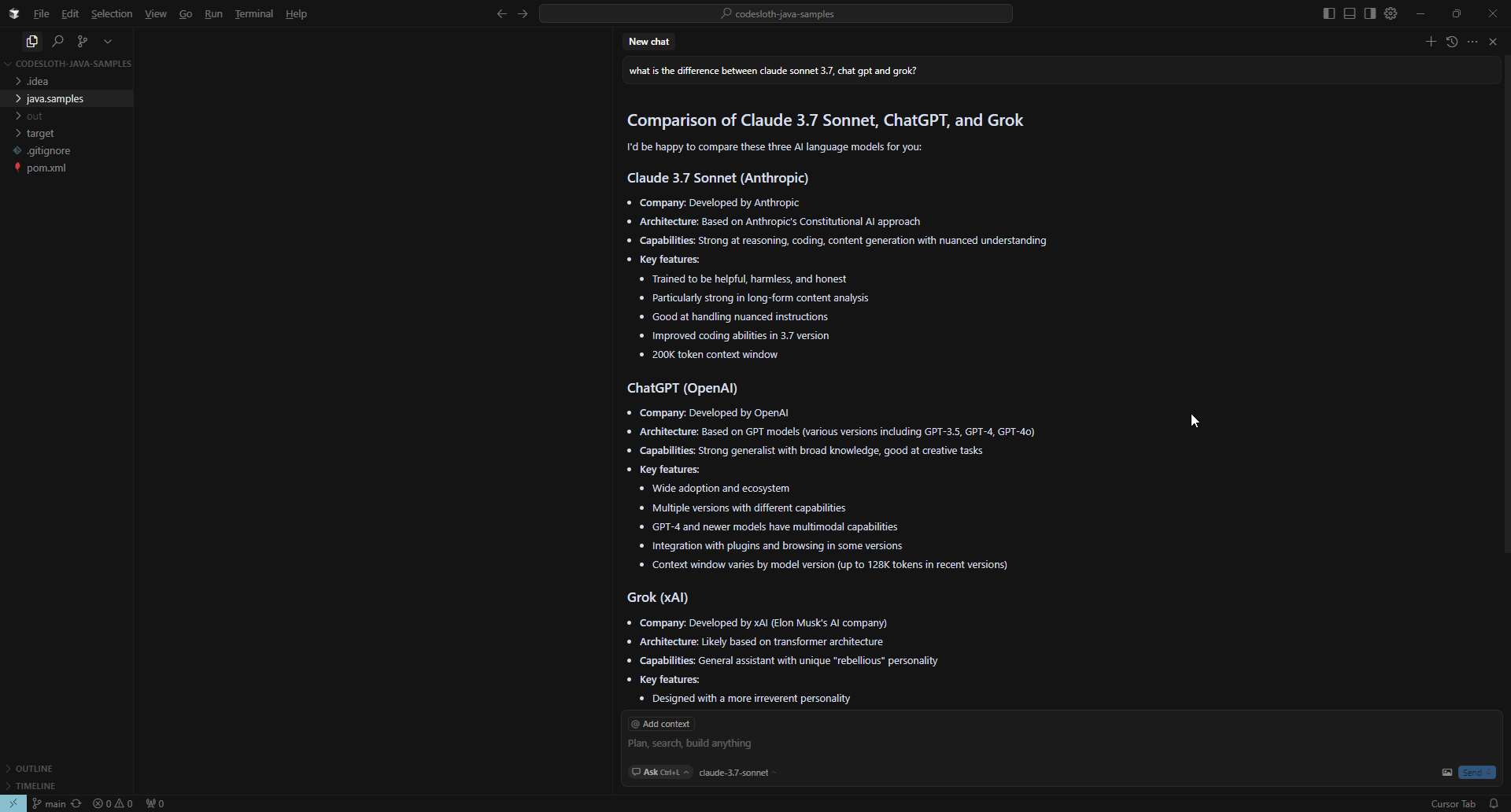
Task: Toggle bottom panel layout button
Action: (x=1350, y=13)
